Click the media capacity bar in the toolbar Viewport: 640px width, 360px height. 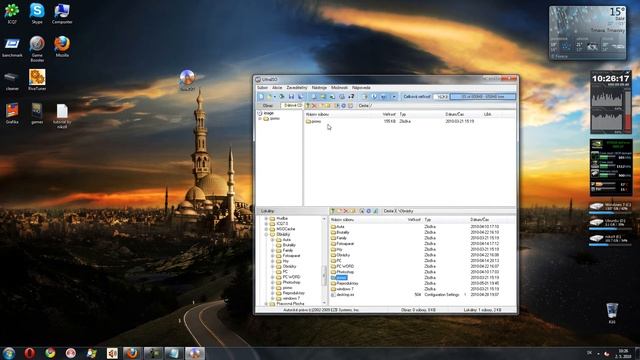point(482,97)
